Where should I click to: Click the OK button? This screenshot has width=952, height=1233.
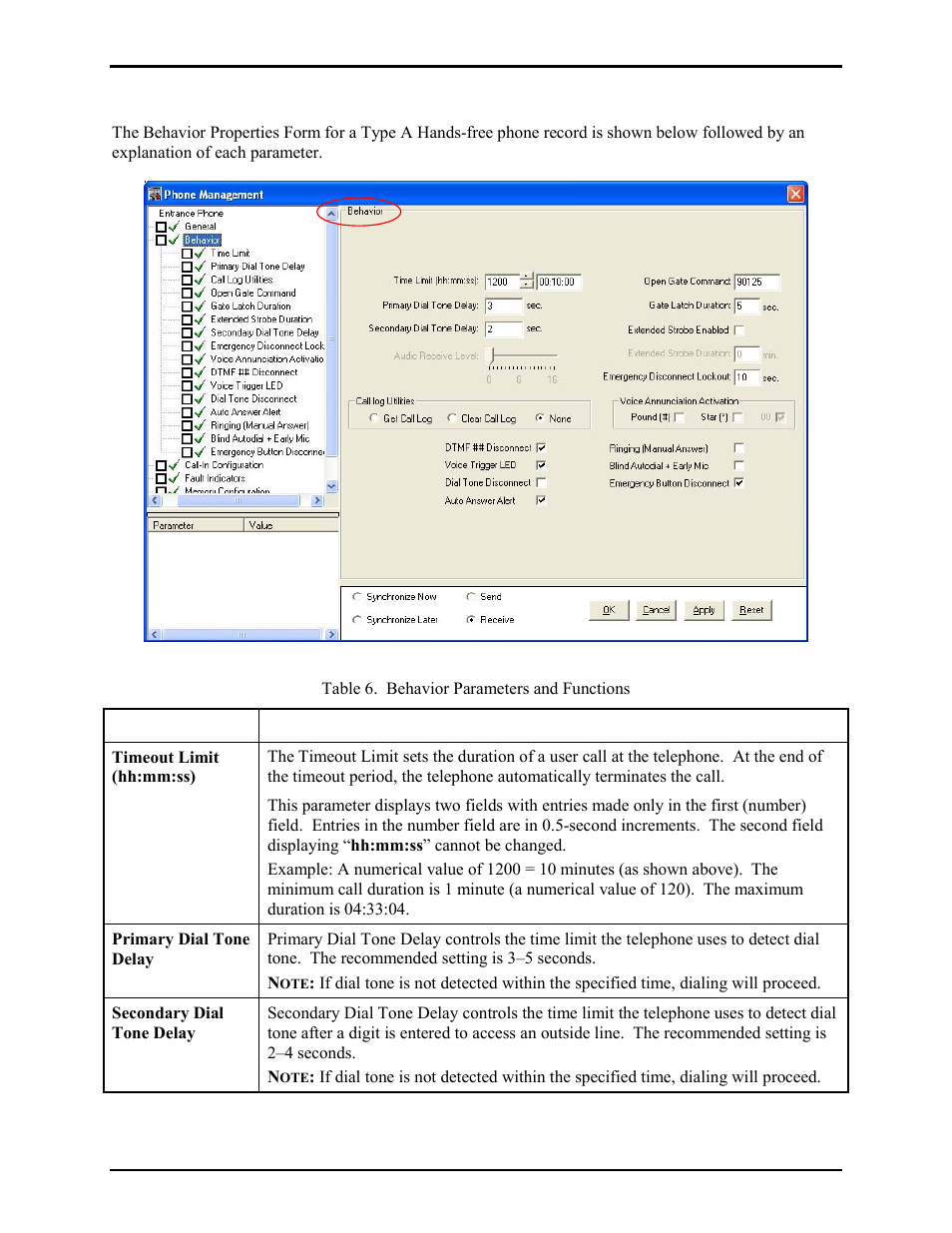[609, 610]
